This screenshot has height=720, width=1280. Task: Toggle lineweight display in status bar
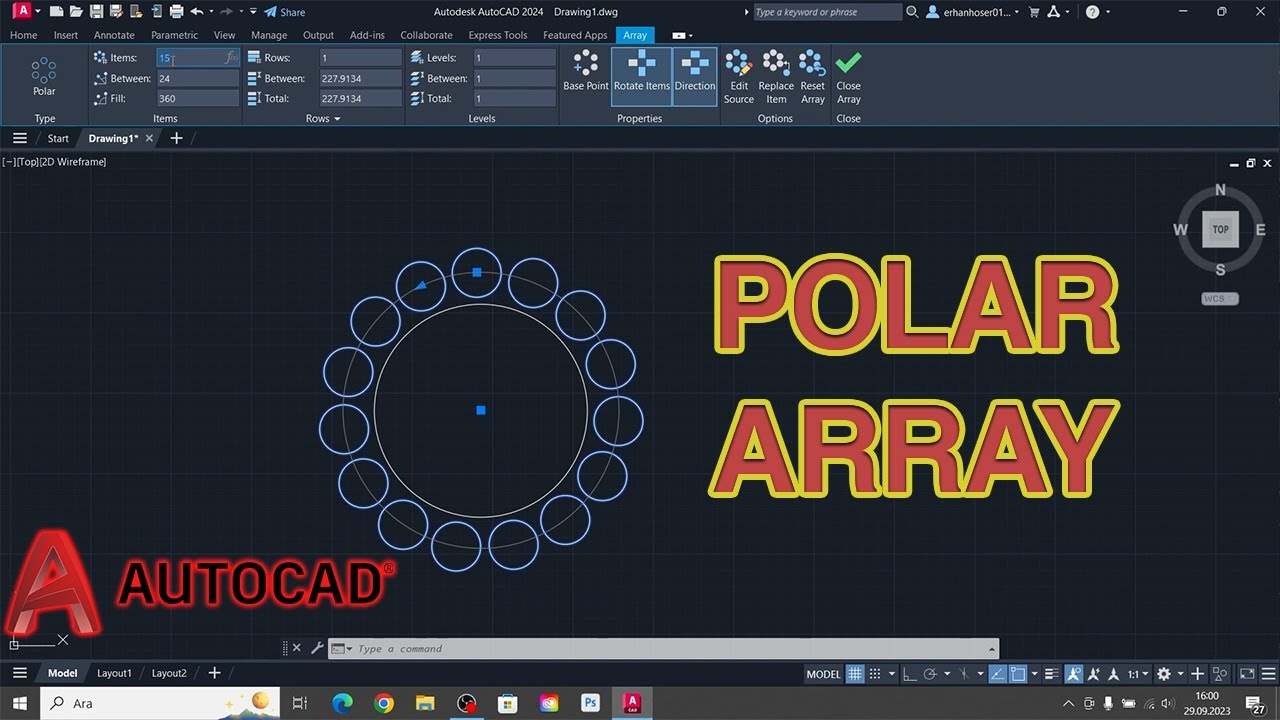1052,674
